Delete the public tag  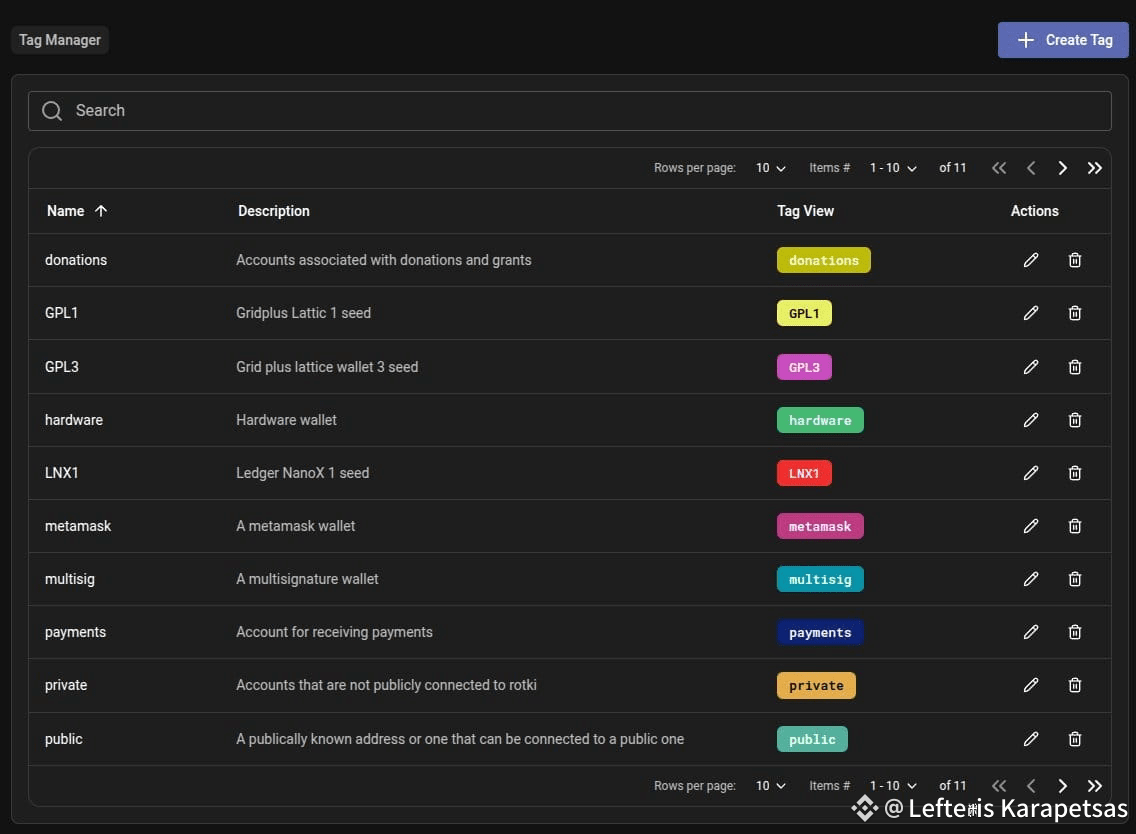pyautogui.click(x=1075, y=739)
